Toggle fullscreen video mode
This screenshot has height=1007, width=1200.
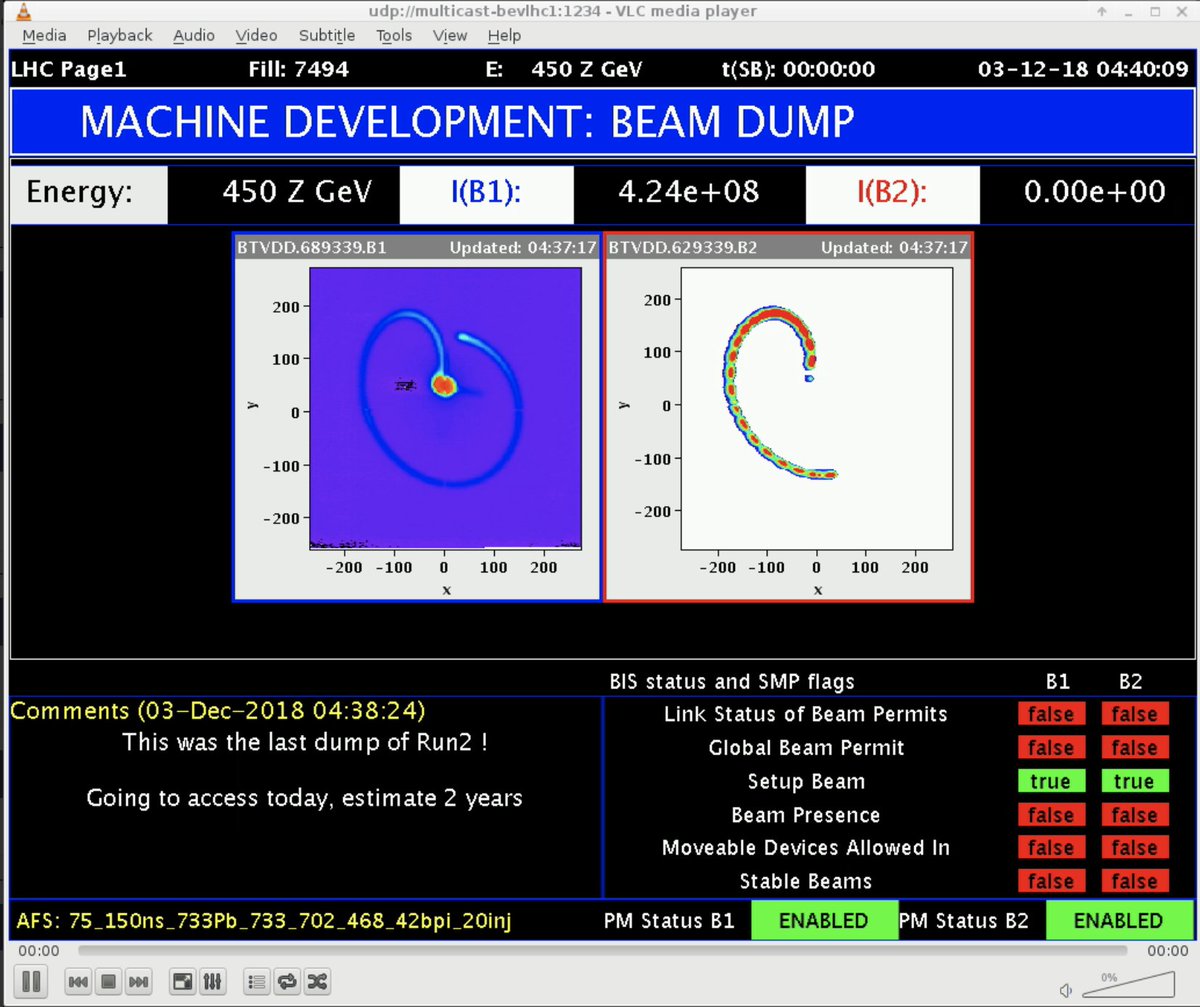click(x=183, y=981)
